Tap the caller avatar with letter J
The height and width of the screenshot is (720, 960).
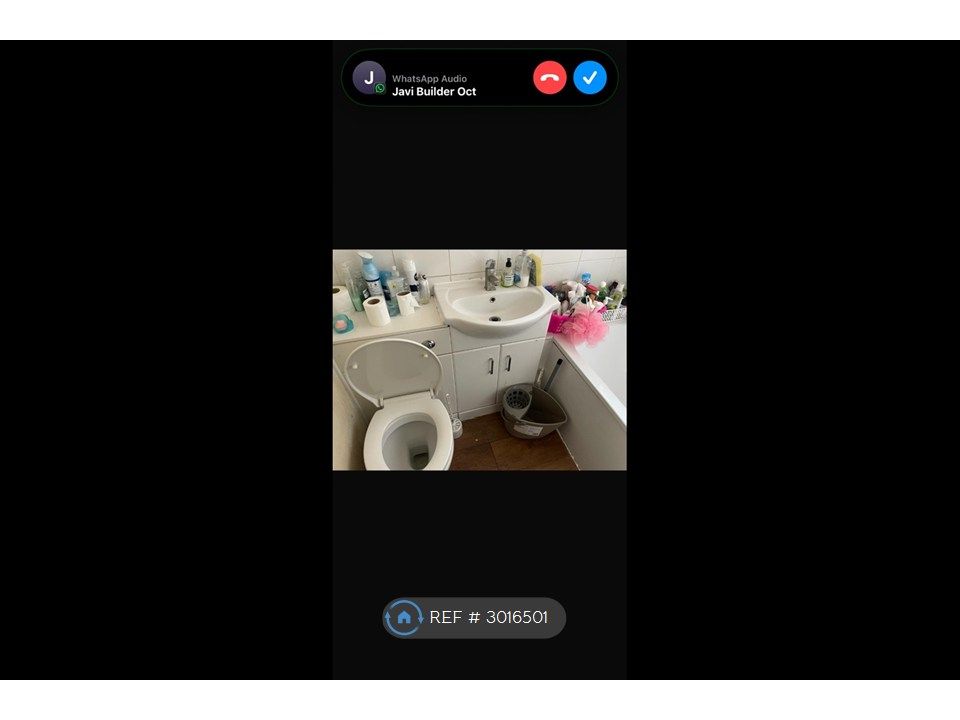click(369, 78)
